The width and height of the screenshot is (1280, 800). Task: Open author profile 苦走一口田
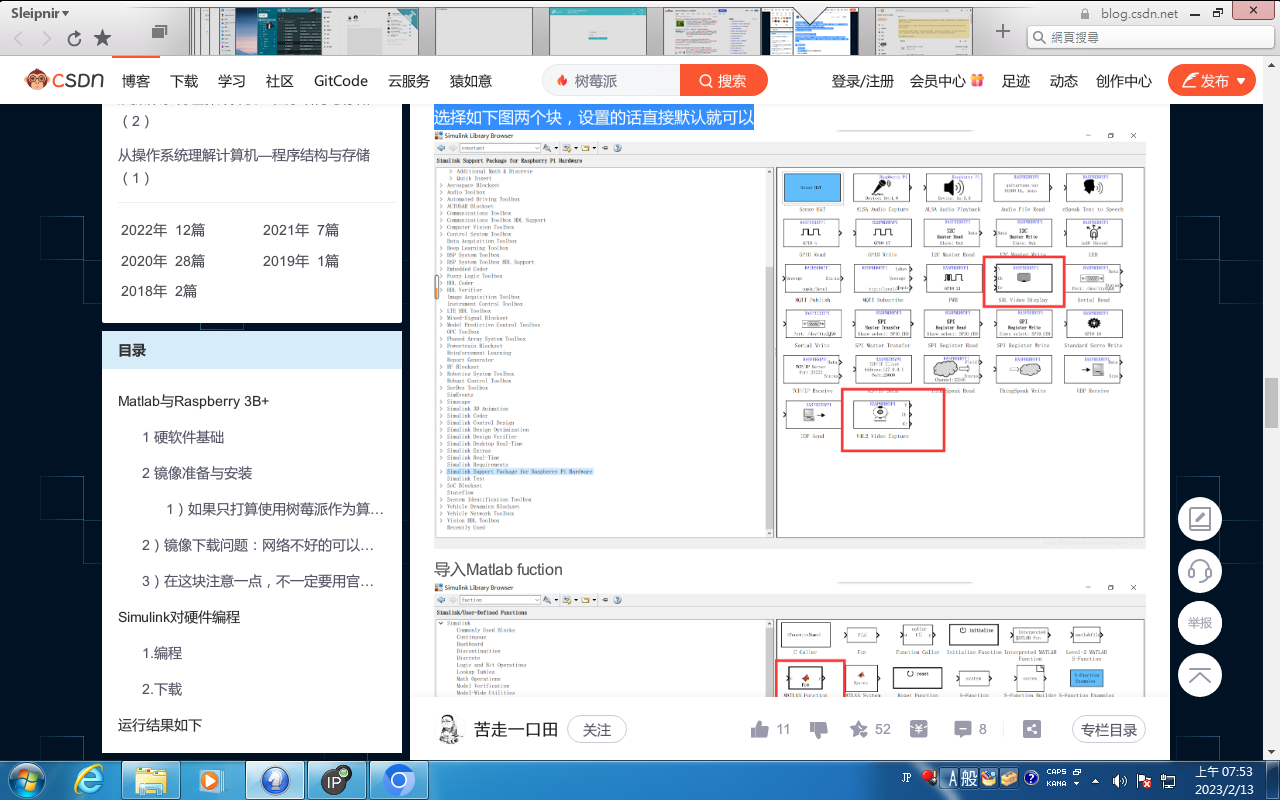click(516, 730)
